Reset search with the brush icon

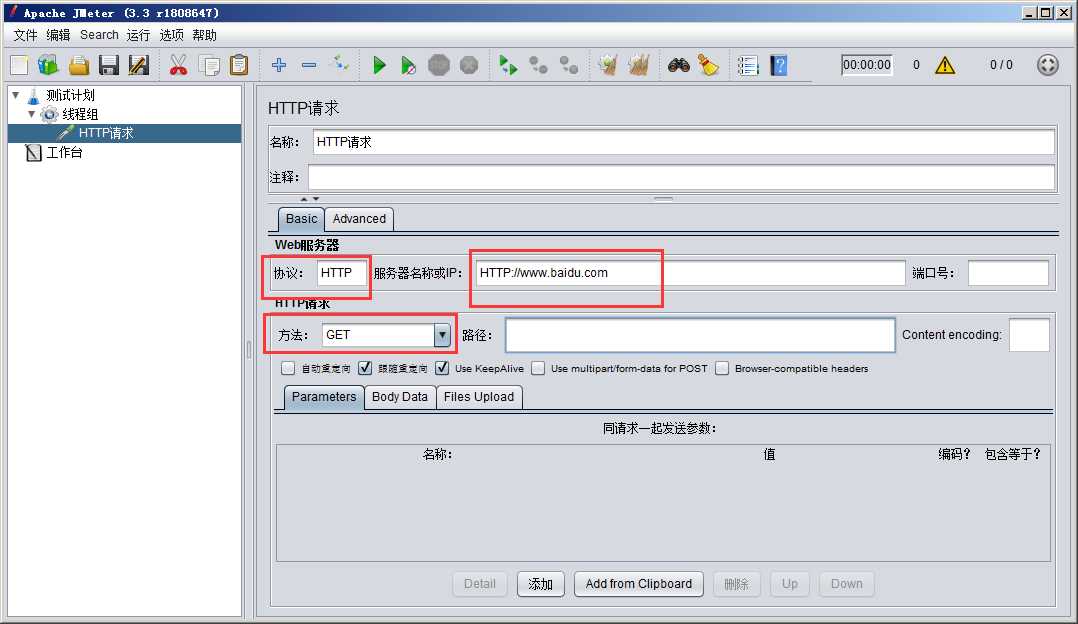(708, 65)
